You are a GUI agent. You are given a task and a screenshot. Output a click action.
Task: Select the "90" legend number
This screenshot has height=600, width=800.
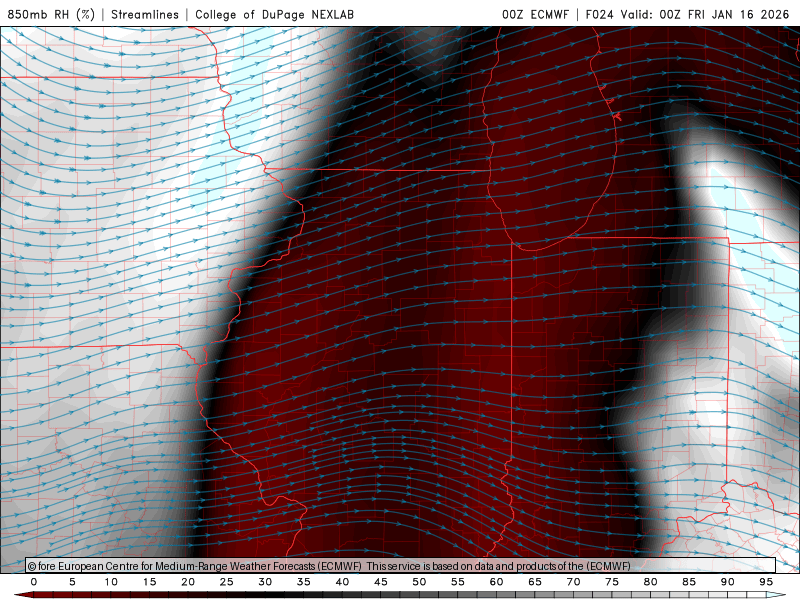728,582
